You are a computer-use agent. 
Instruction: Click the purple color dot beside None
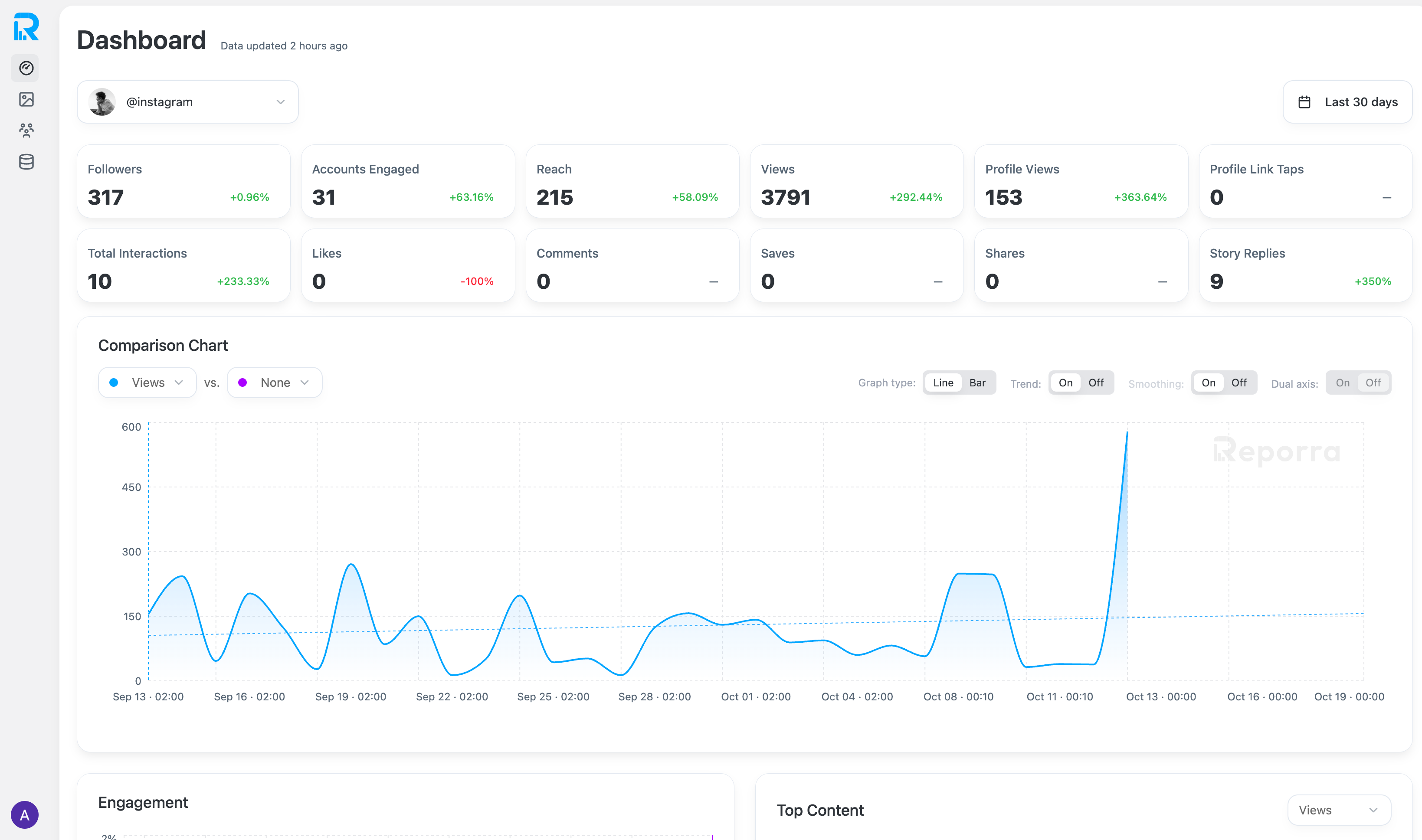click(242, 382)
